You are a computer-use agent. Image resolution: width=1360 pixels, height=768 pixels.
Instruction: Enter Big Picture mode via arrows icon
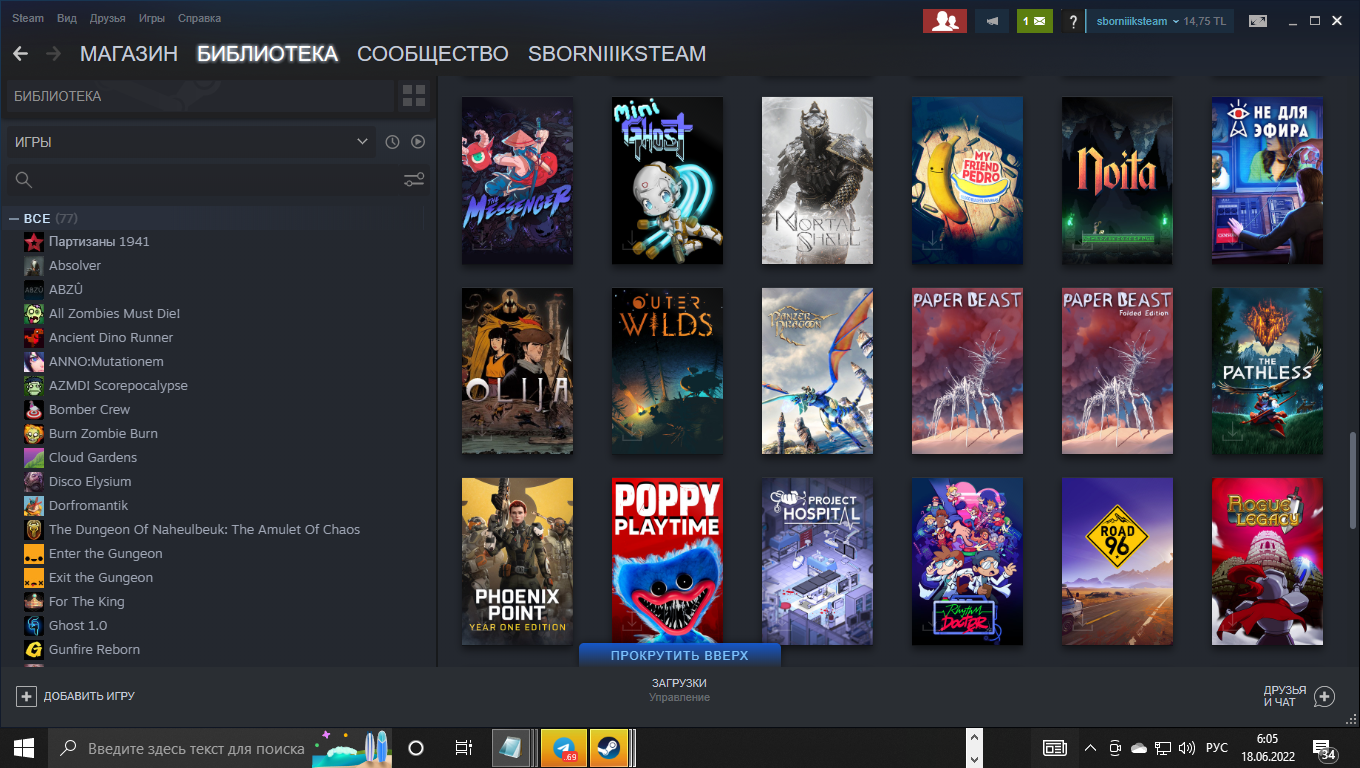click(1258, 21)
